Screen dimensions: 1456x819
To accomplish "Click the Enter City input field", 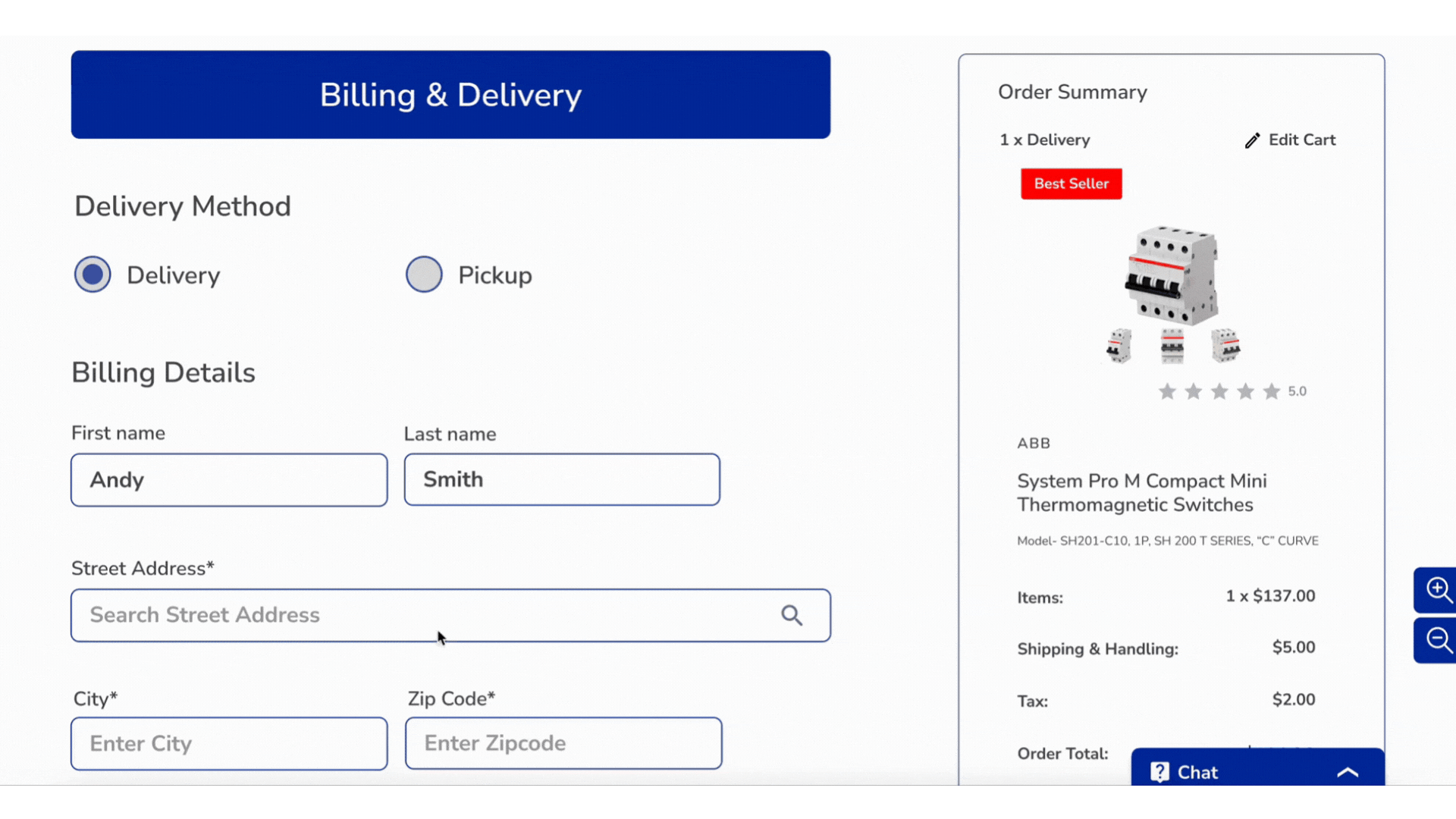I will pyautogui.click(x=229, y=743).
